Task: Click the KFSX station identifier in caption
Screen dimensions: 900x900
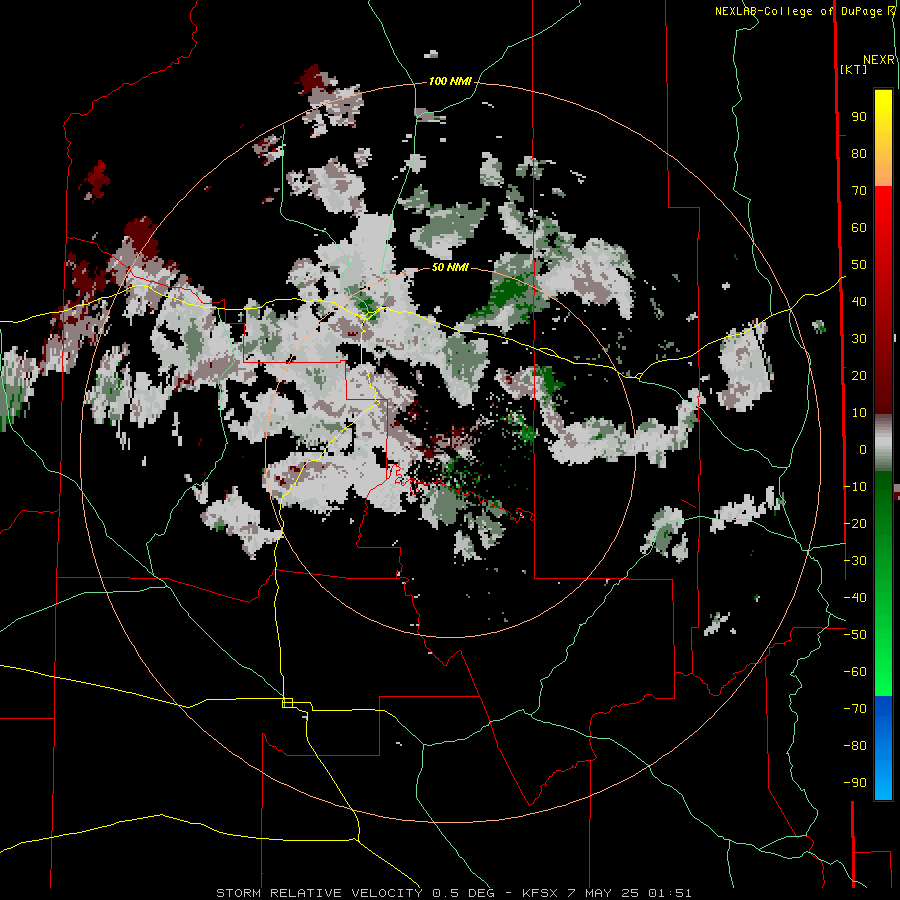Action: [x=540, y=893]
